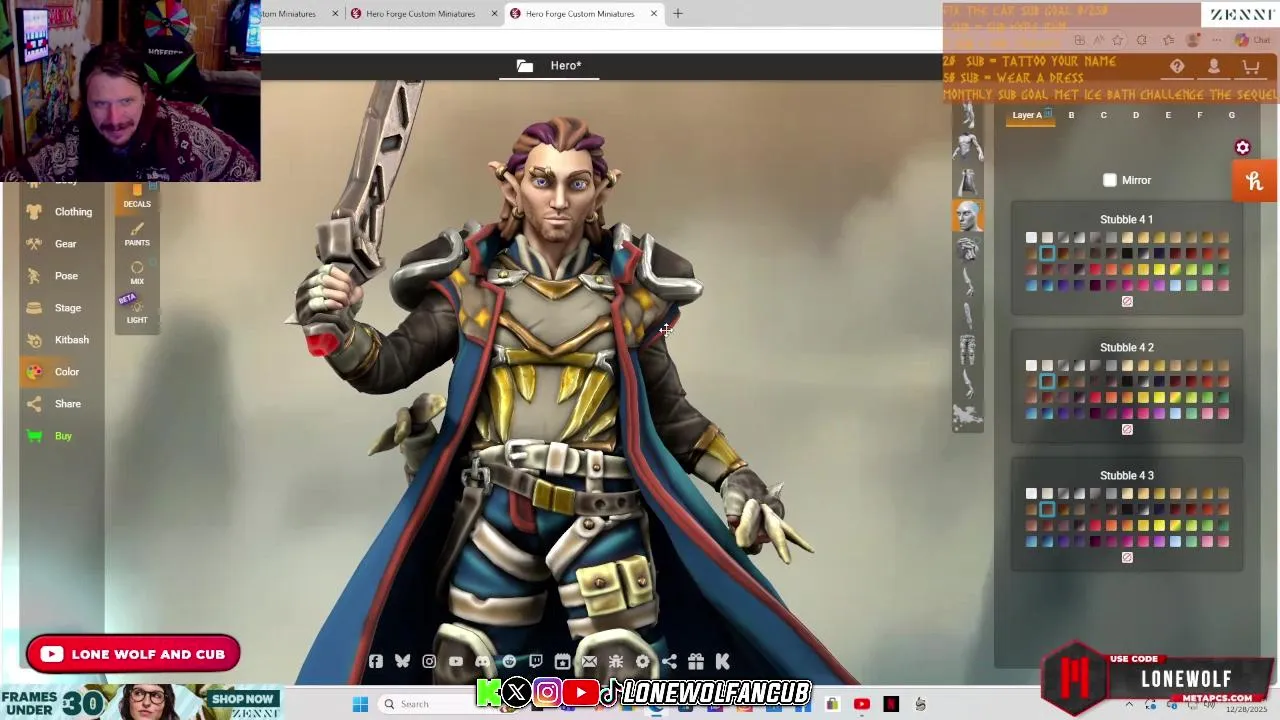Open a new browser tab
The height and width of the screenshot is (720, 1280).
pyautogui.click(x=677, y=13)
